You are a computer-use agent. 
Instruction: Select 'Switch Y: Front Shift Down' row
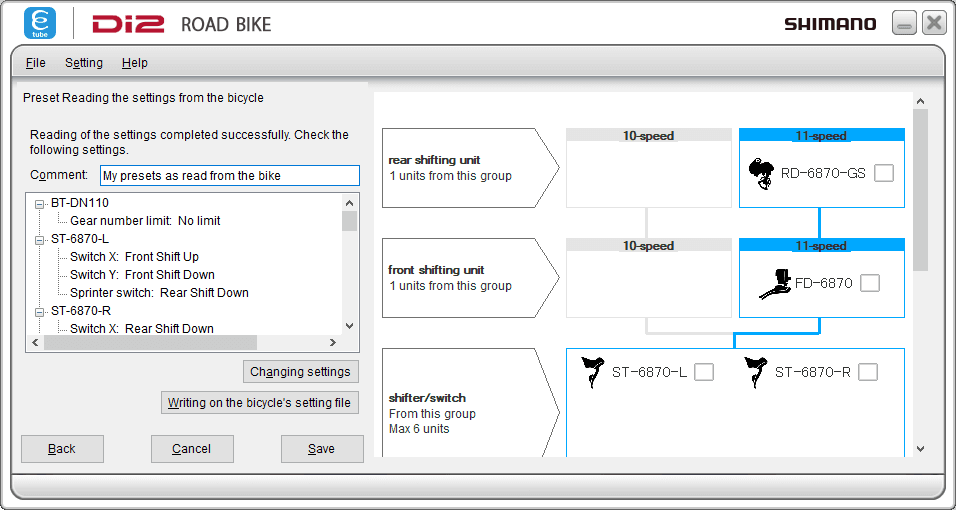click(142, 275)
